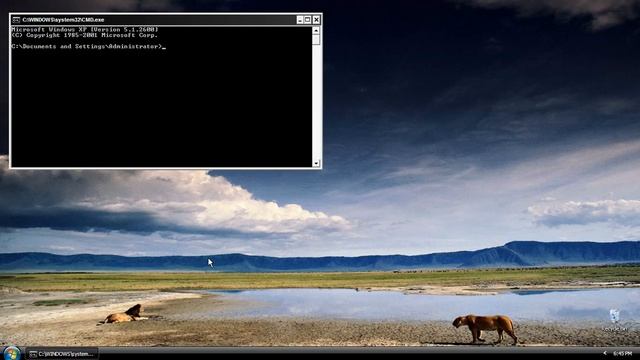This screenshot has height=360, width=640.
Task: Maximize the CMD.exe window
Action: coord(308,20)
